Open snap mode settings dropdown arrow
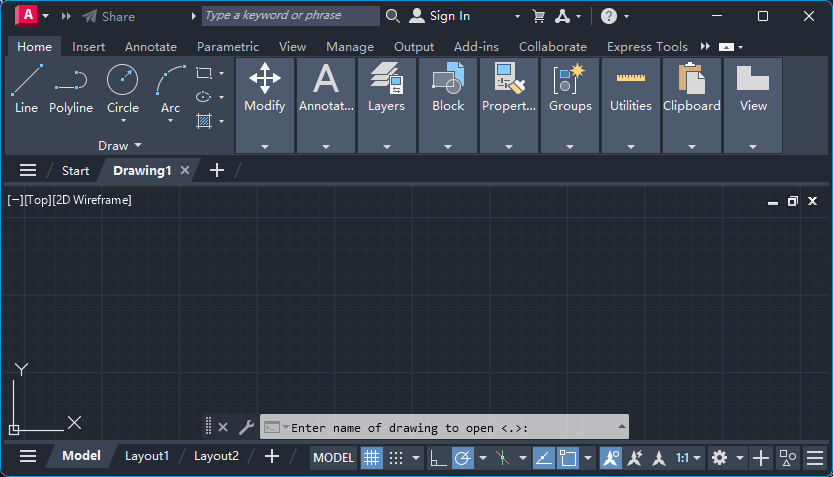 pyautogui.click(x=416, y=457)
